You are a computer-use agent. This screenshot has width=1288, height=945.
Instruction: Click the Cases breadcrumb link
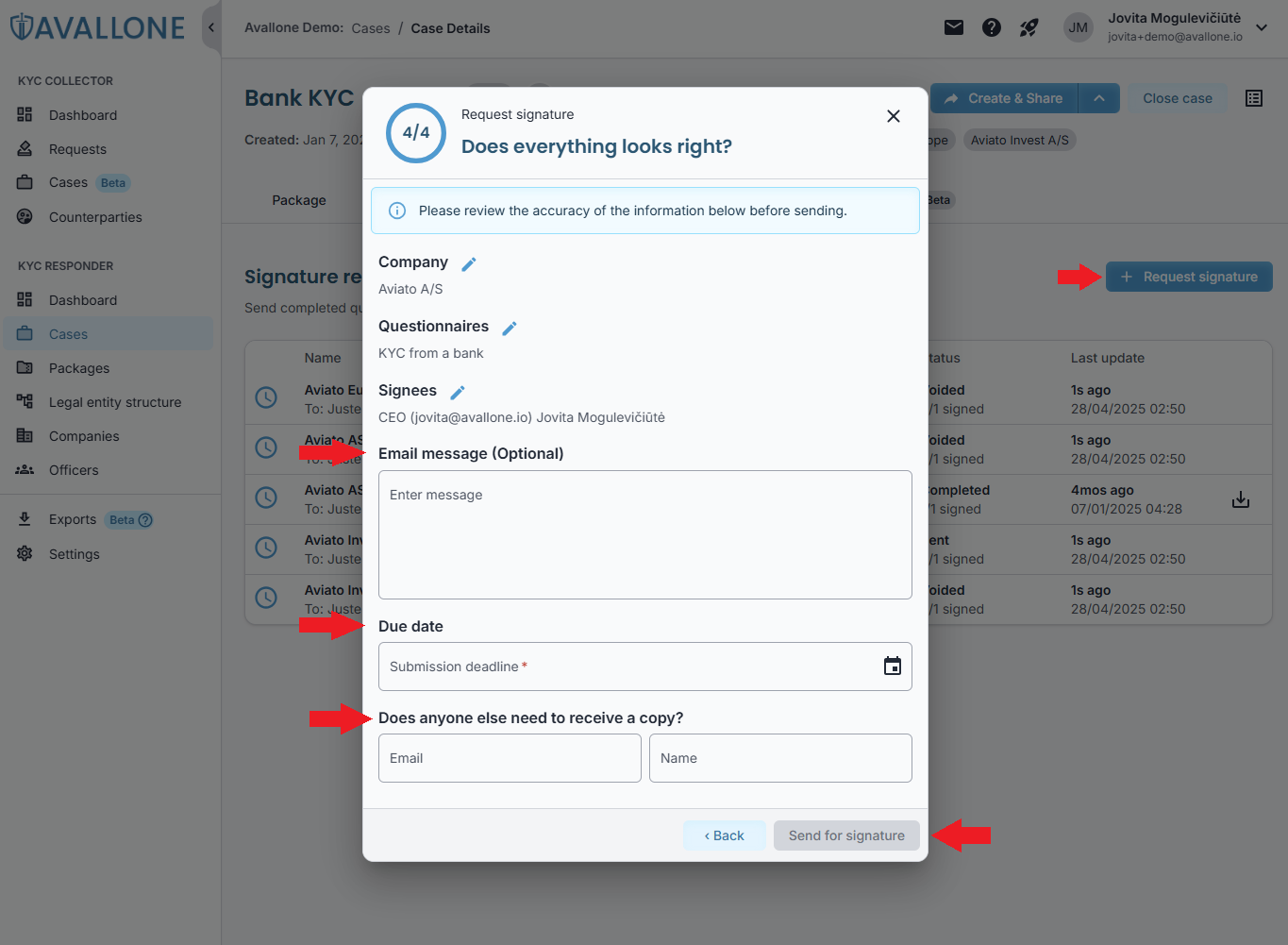tap(371, 28)
